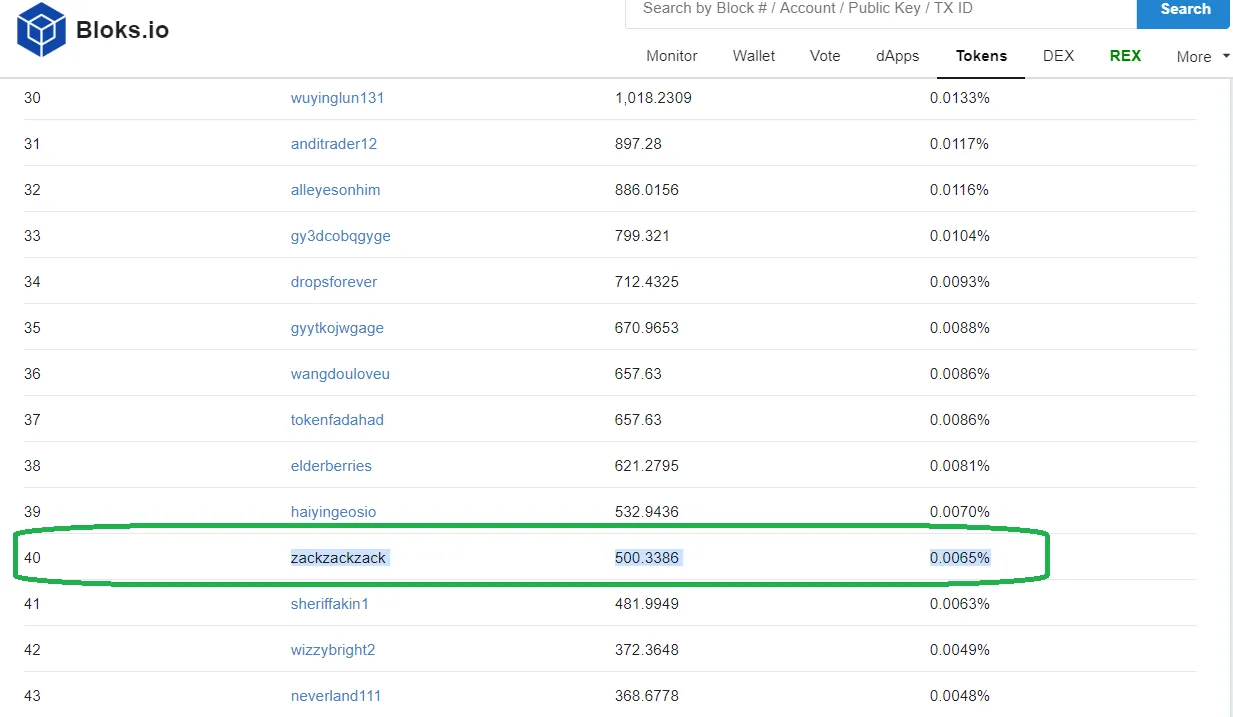Open the Vote tab
This screenshot has width=1233, height=717.
point(825,56)
